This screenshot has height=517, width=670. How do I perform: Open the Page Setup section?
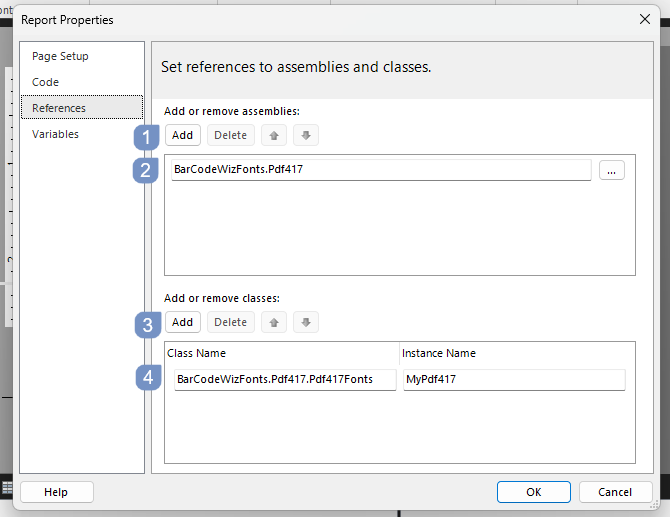tap(60, 56)
